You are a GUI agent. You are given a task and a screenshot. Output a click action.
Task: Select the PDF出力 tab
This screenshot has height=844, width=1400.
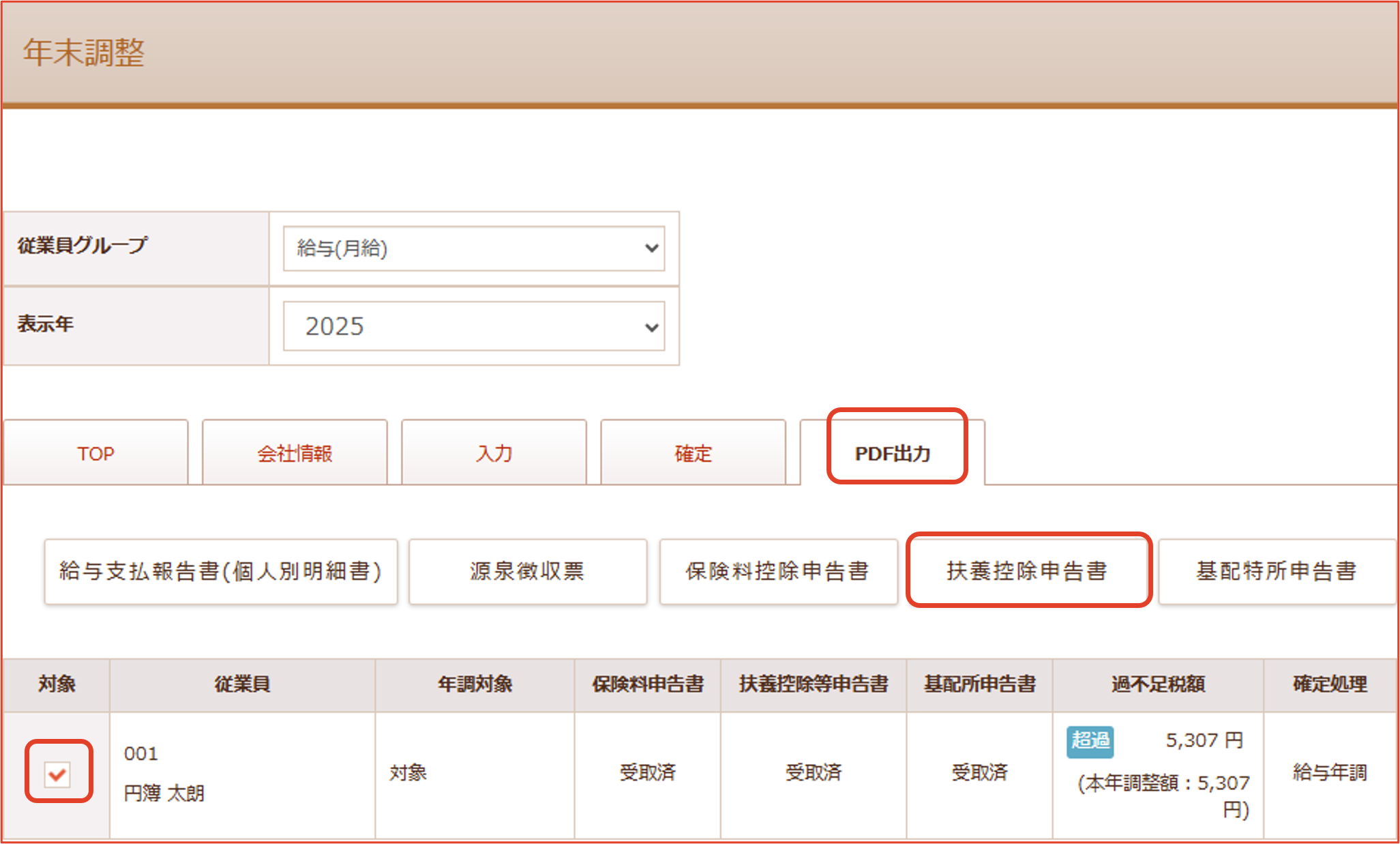coord(893,453)
